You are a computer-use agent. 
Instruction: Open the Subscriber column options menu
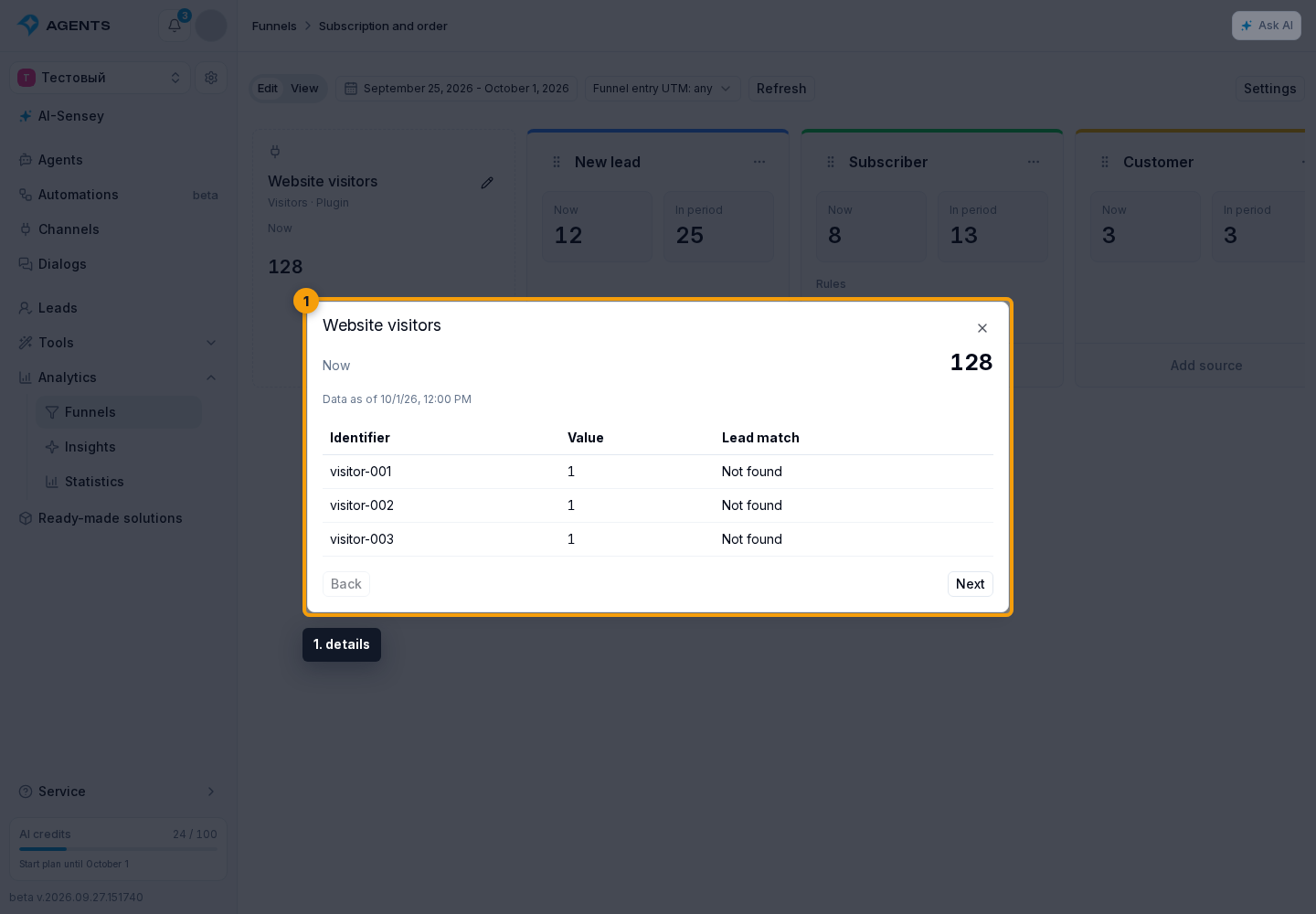pyautogui.click(x=1034, y=162)
